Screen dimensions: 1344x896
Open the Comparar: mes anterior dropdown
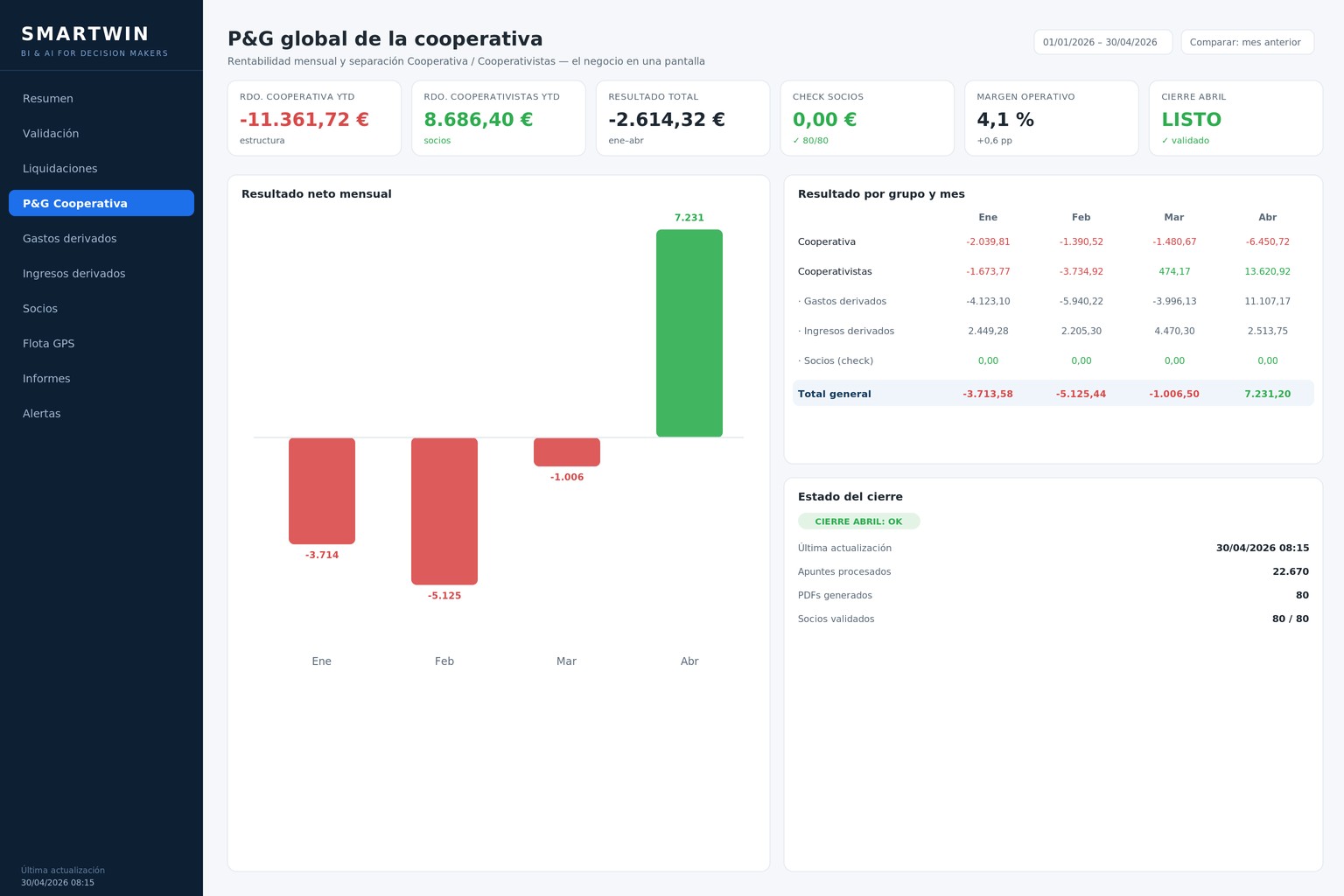coord(1247,42)
